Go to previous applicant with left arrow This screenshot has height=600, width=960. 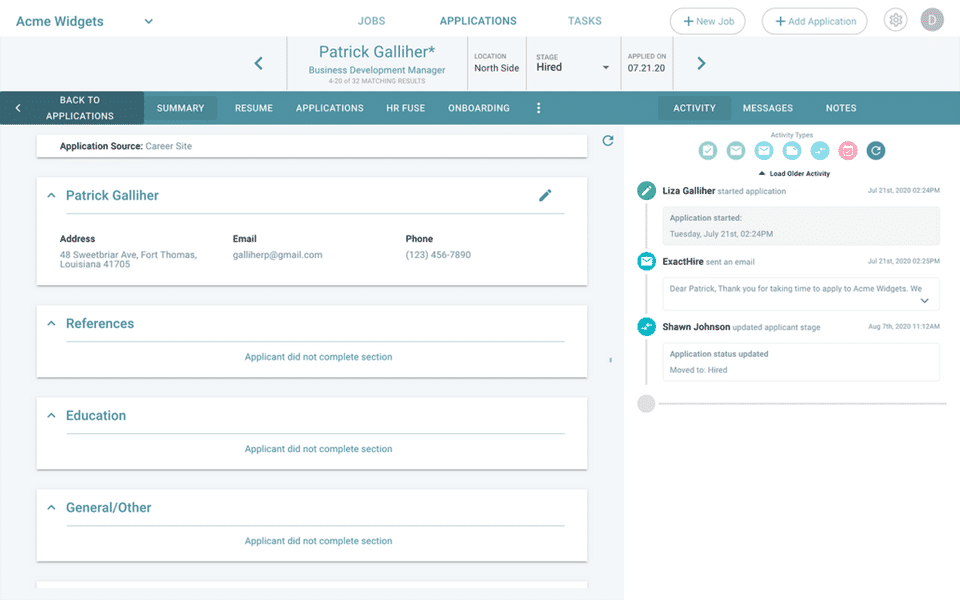pyautogui.click(x=258, y=63)
